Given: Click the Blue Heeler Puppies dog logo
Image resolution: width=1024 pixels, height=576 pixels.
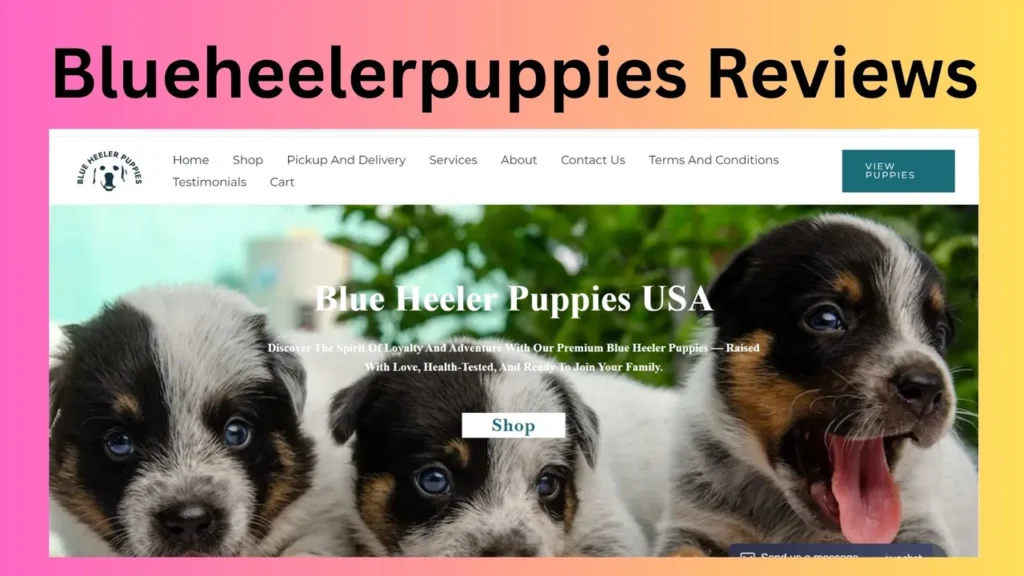Looking at the screenshot, I should pyautogui.click(x=109, y=170).
